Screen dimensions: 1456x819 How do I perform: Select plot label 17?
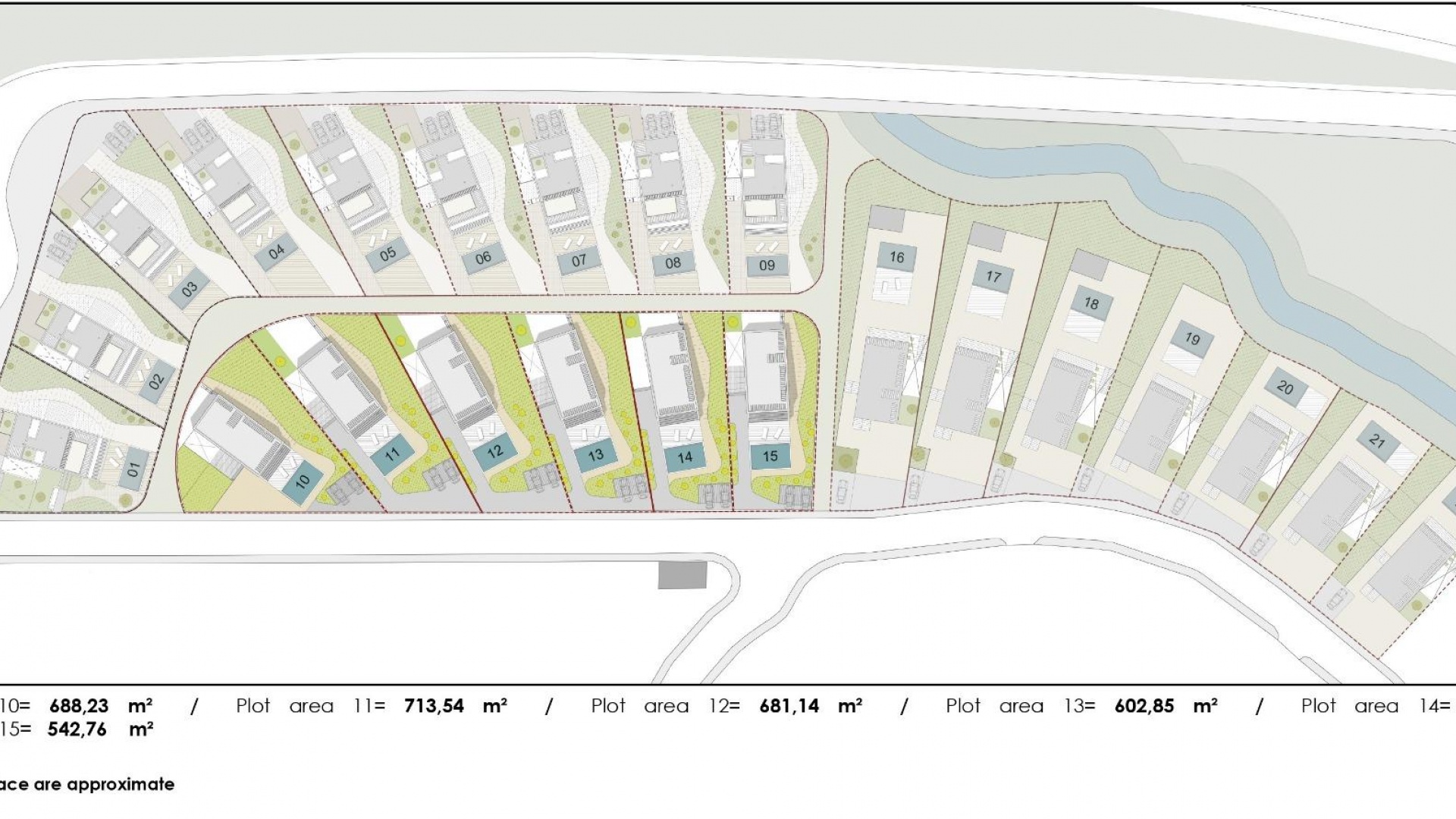(x=993, y=277)
